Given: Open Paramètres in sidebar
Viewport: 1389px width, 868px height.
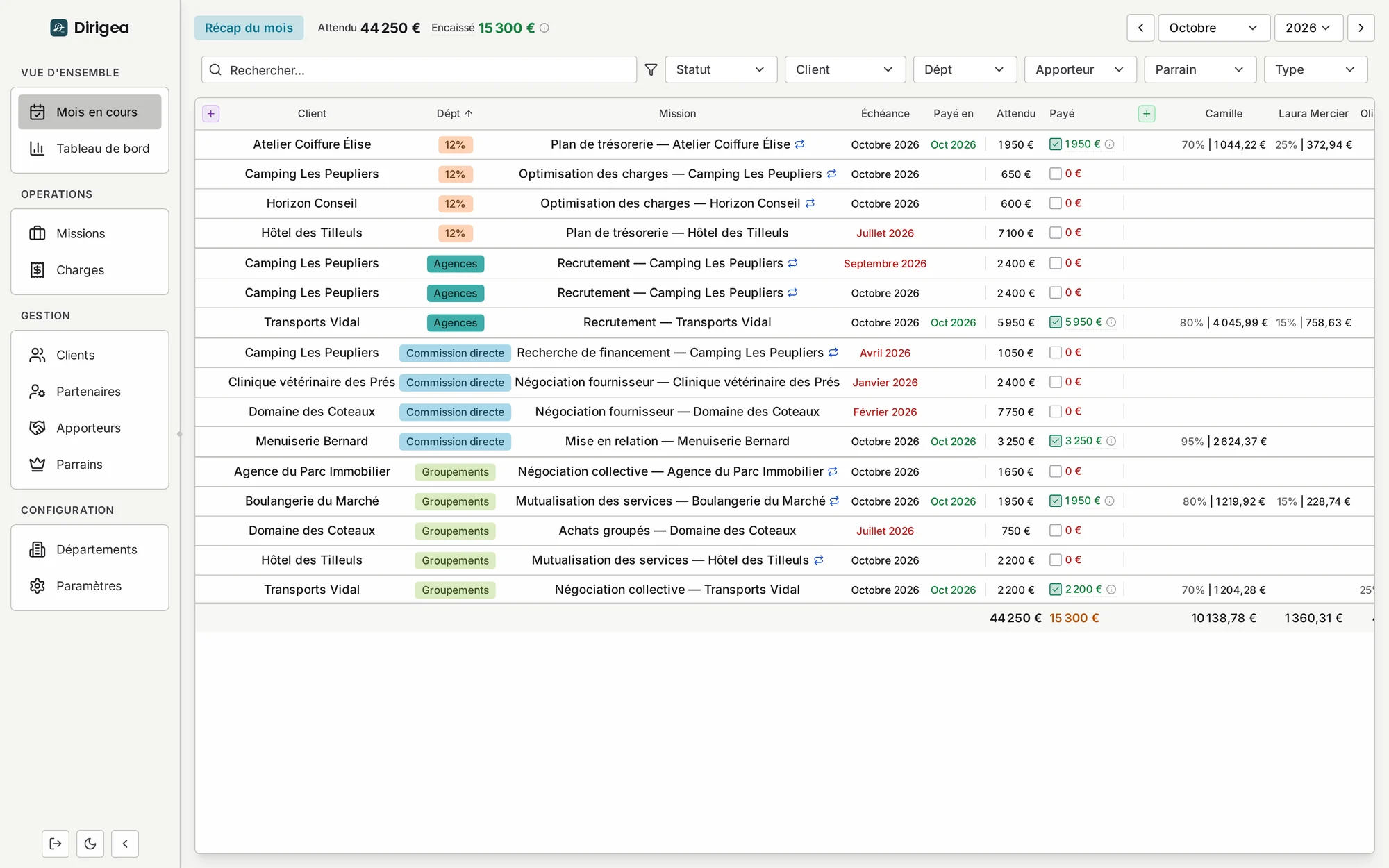Looking at the screenshot, I should click(x=90, y=586).
